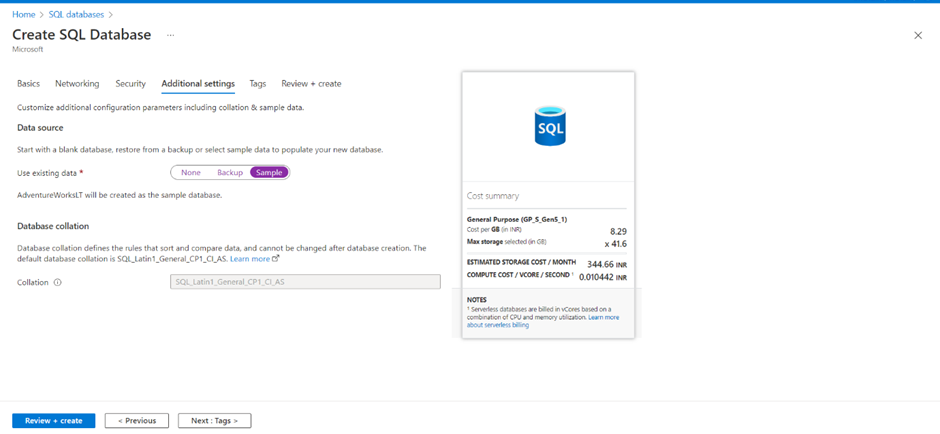This screenshot has height=434, width=940.
Task: Click the 0.010442 INR compute cost value
Action: (602, 278)
